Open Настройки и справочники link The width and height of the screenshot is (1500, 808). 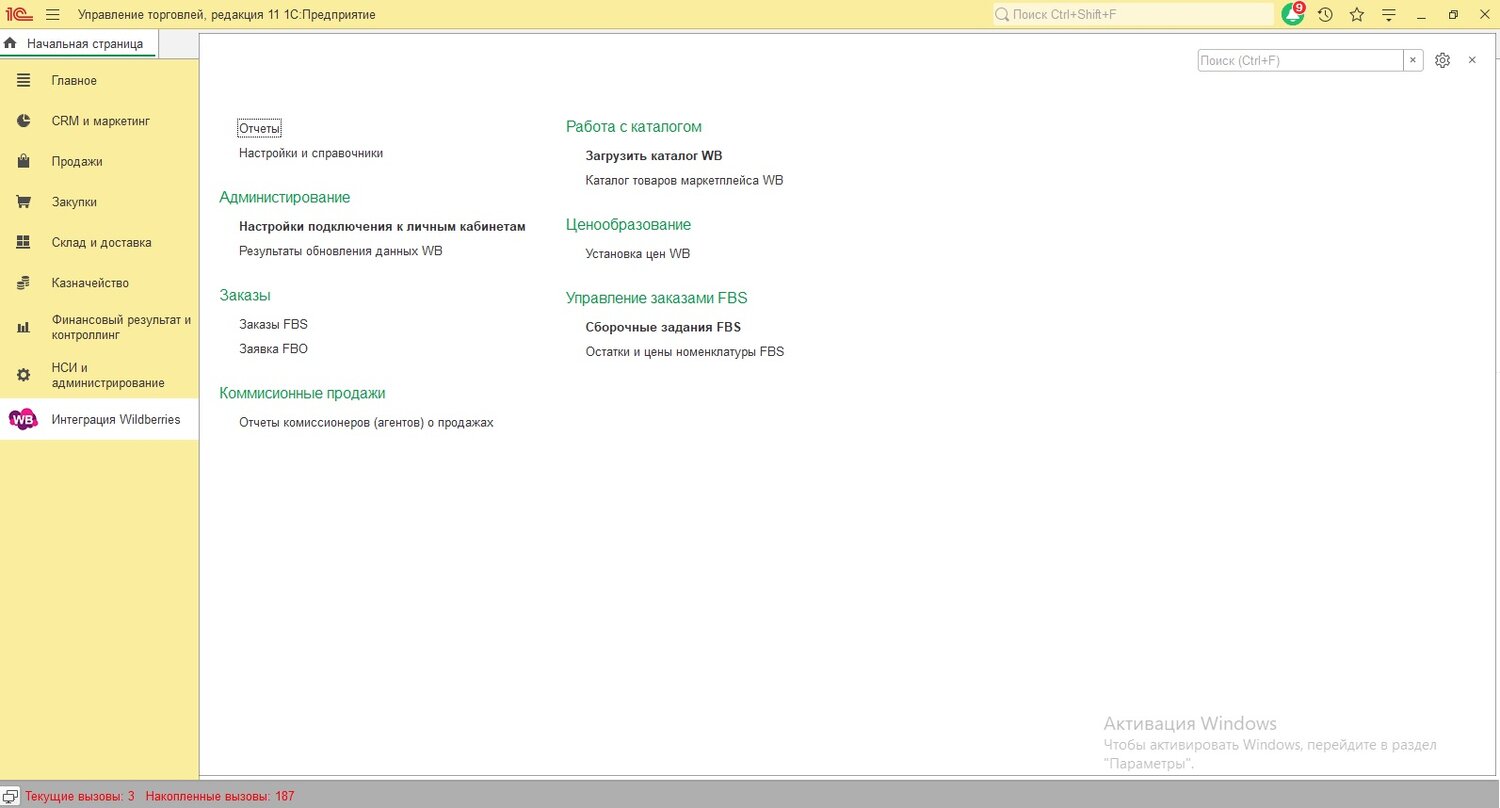(x=311, y=153)
